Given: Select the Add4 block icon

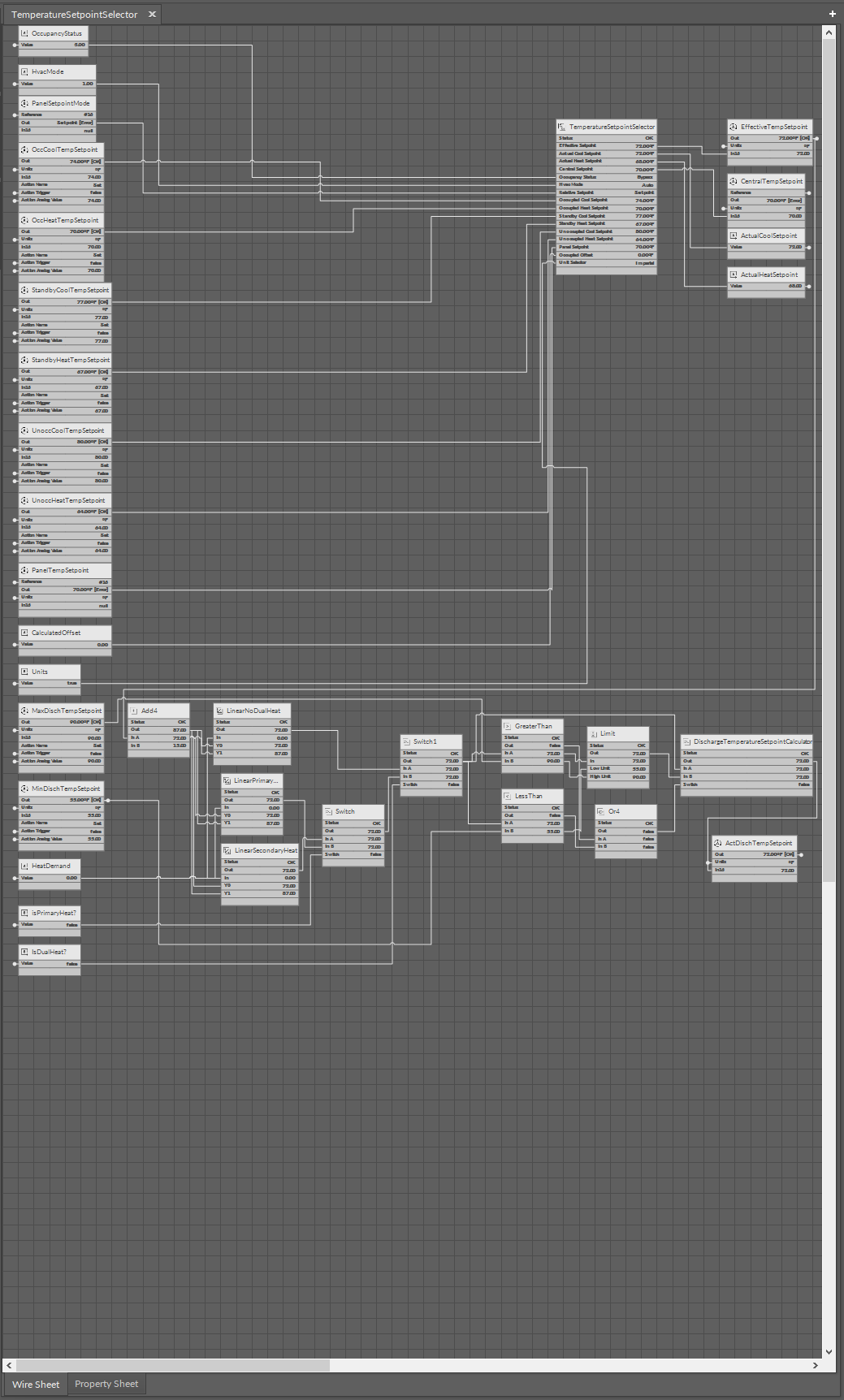Looking at the screenshot, I should (x=134, y=711).
